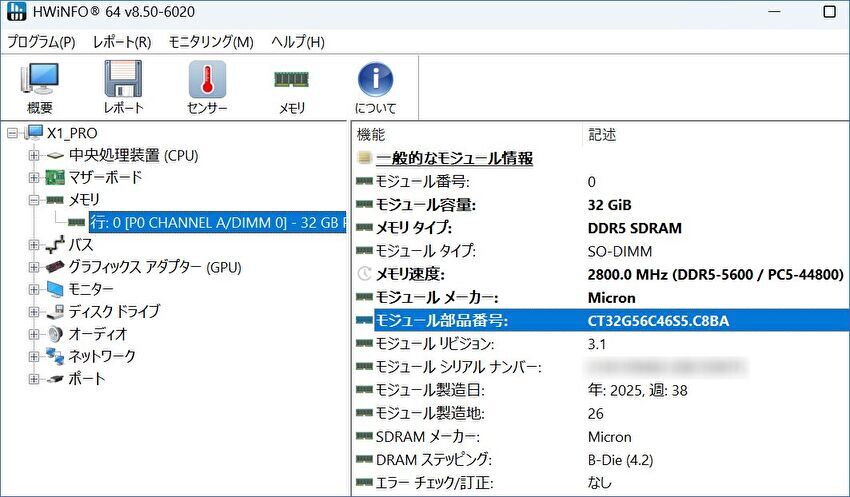Click the レポート floppy disk icon

tap(123, 79)
